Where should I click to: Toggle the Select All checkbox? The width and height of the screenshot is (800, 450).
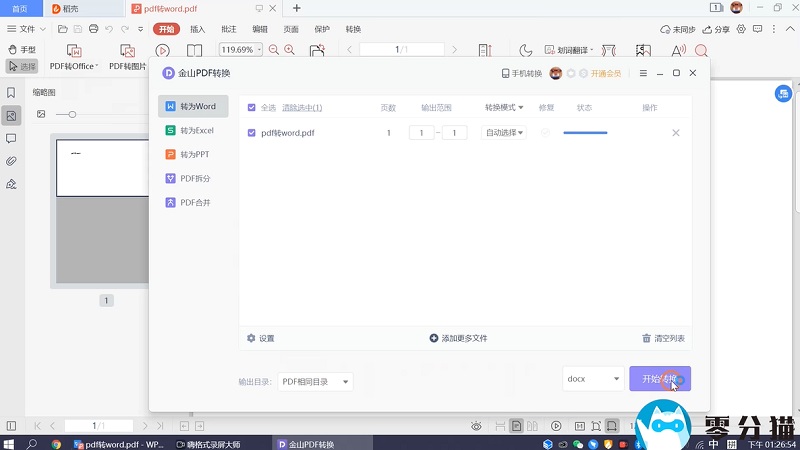252,108
